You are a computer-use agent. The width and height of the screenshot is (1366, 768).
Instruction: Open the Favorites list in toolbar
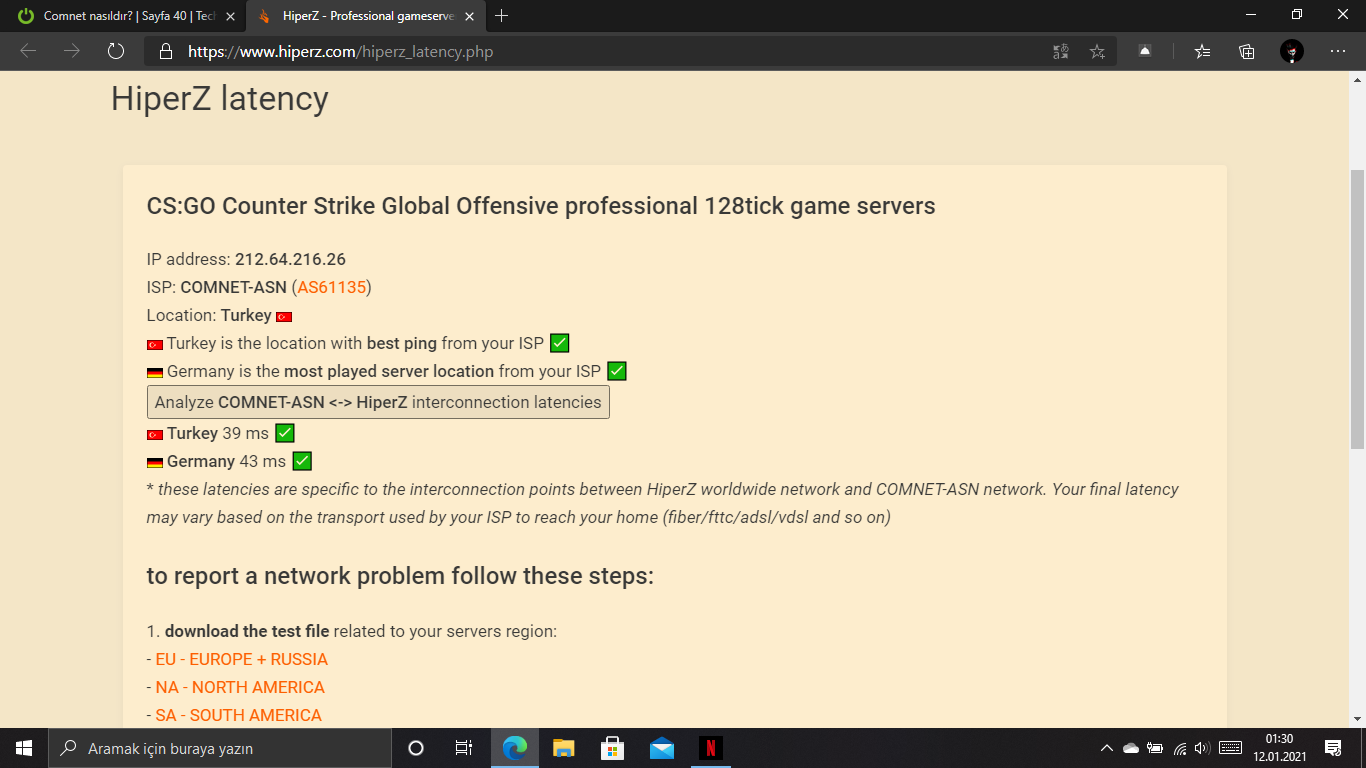click(x=1203, y=51)
